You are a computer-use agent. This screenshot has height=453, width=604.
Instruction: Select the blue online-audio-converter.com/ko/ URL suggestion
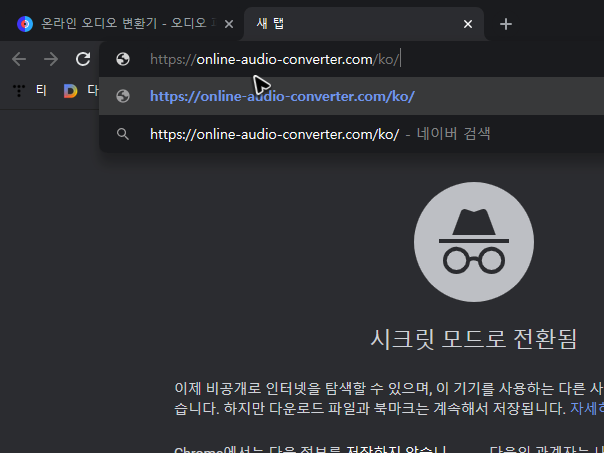coord(351,96)
